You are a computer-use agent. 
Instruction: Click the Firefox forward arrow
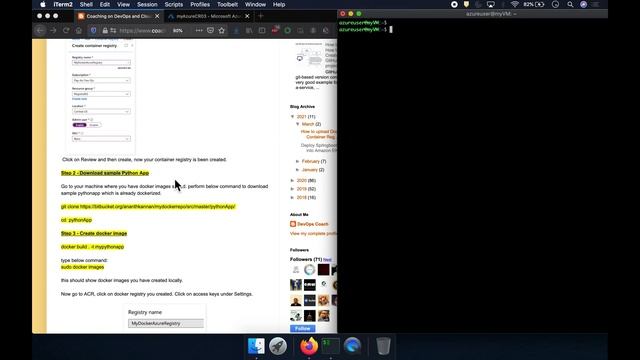tap(53, 31)
